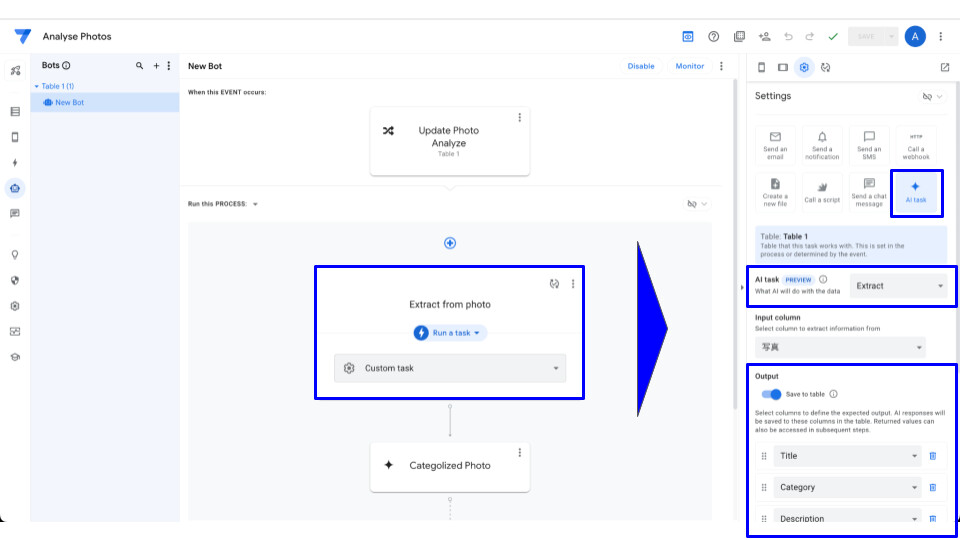This screenshot has width=960, height=540.
Task: Click the Run a task chip
Action: (450, 333)
